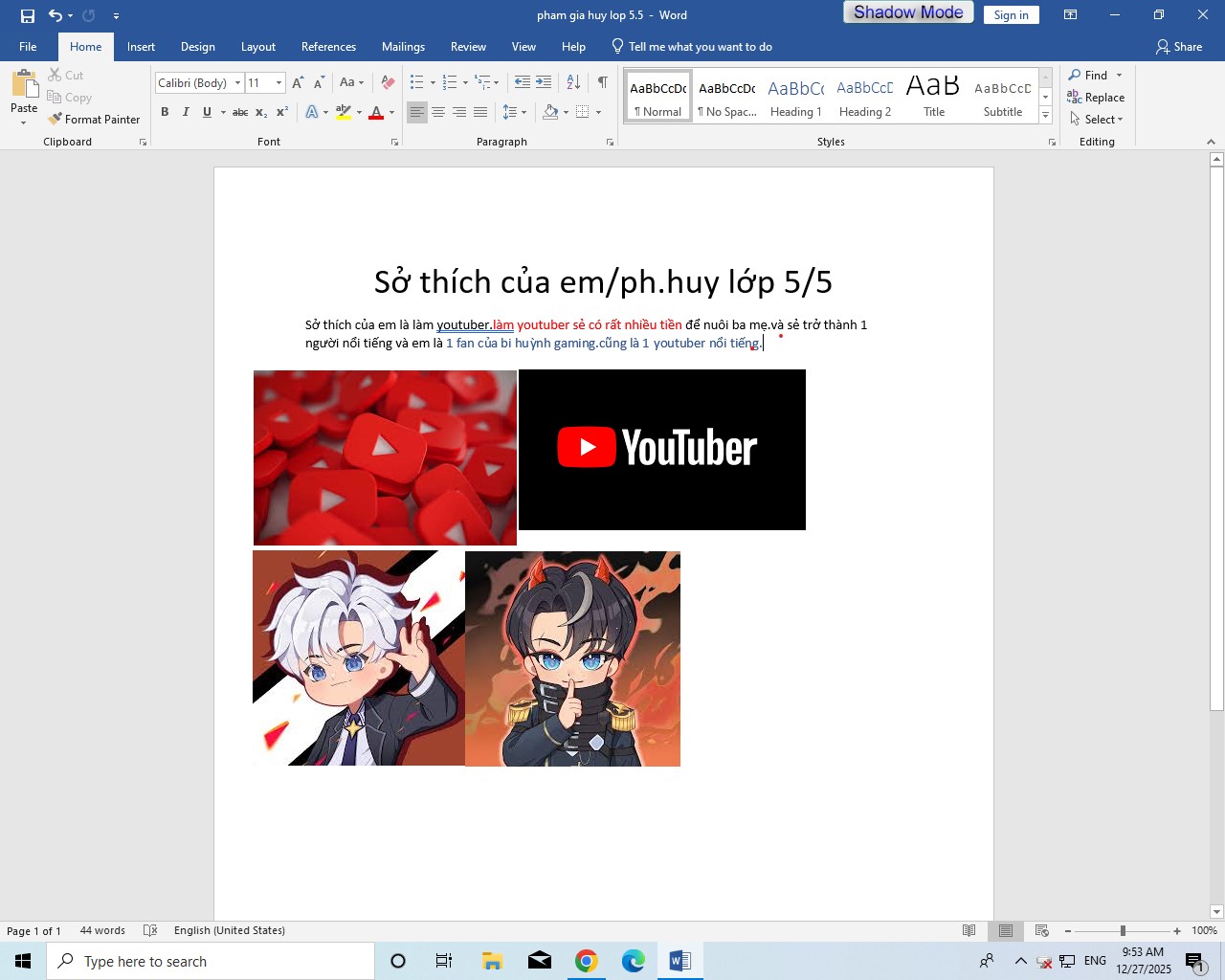Click the Sign in button
The width and height of the screenshot is (1225, 980).
click(1011, 15)
